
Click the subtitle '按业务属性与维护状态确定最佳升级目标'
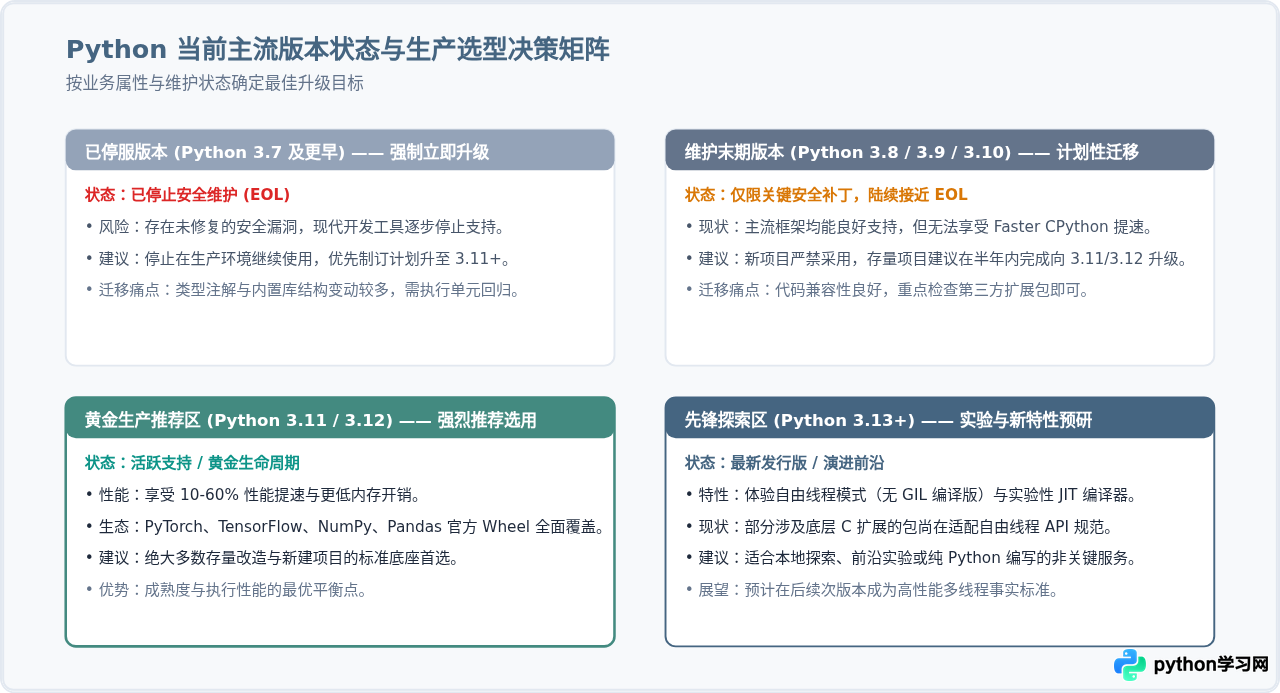pos(215,84)
